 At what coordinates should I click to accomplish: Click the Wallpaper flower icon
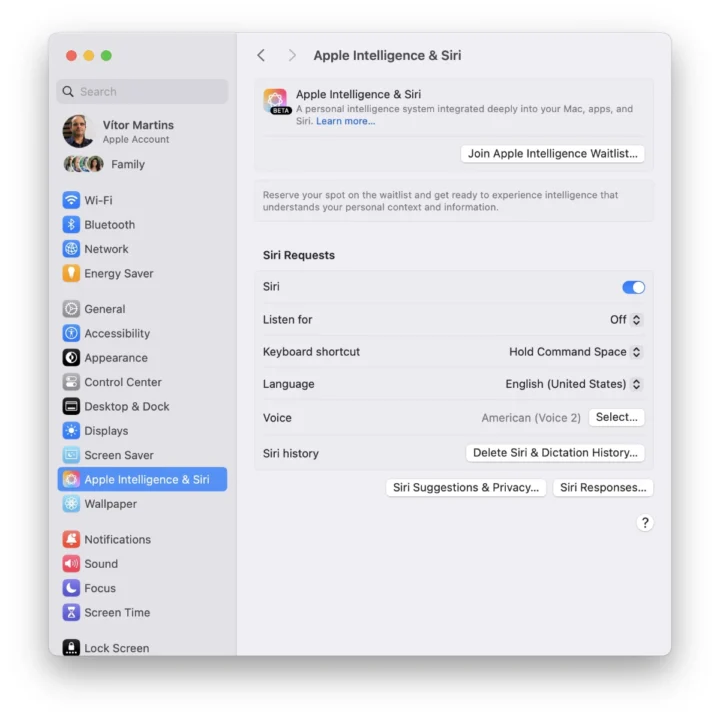coord(71,503)
